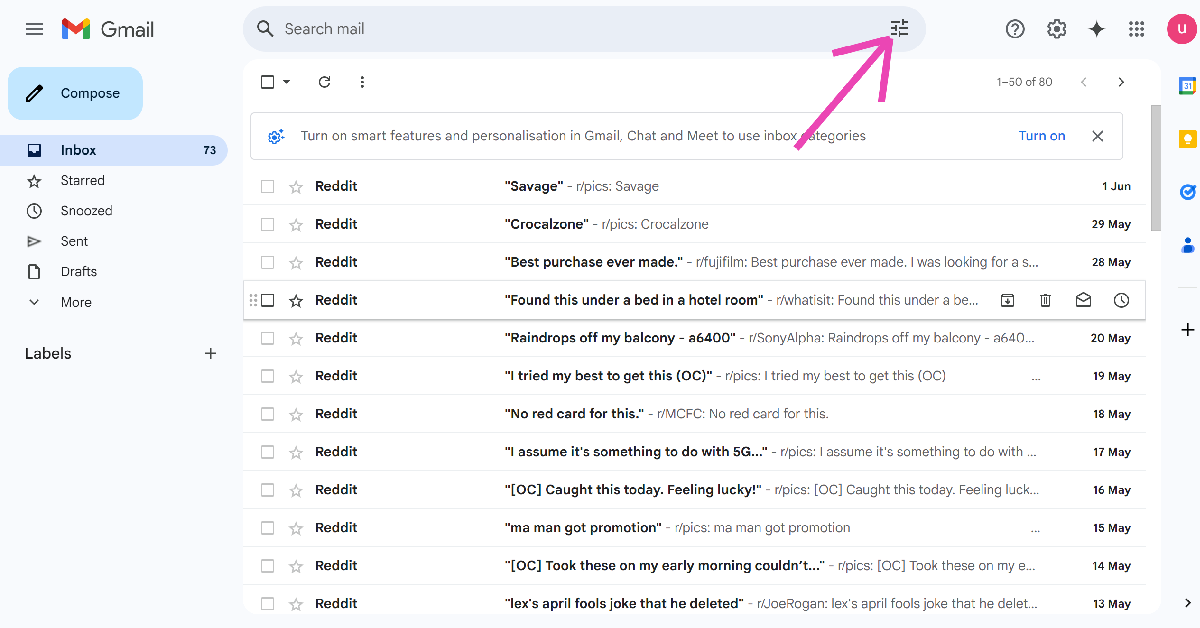1200x628 pixels.
Task: Open the search options filter icon
Action: point(899,29)
